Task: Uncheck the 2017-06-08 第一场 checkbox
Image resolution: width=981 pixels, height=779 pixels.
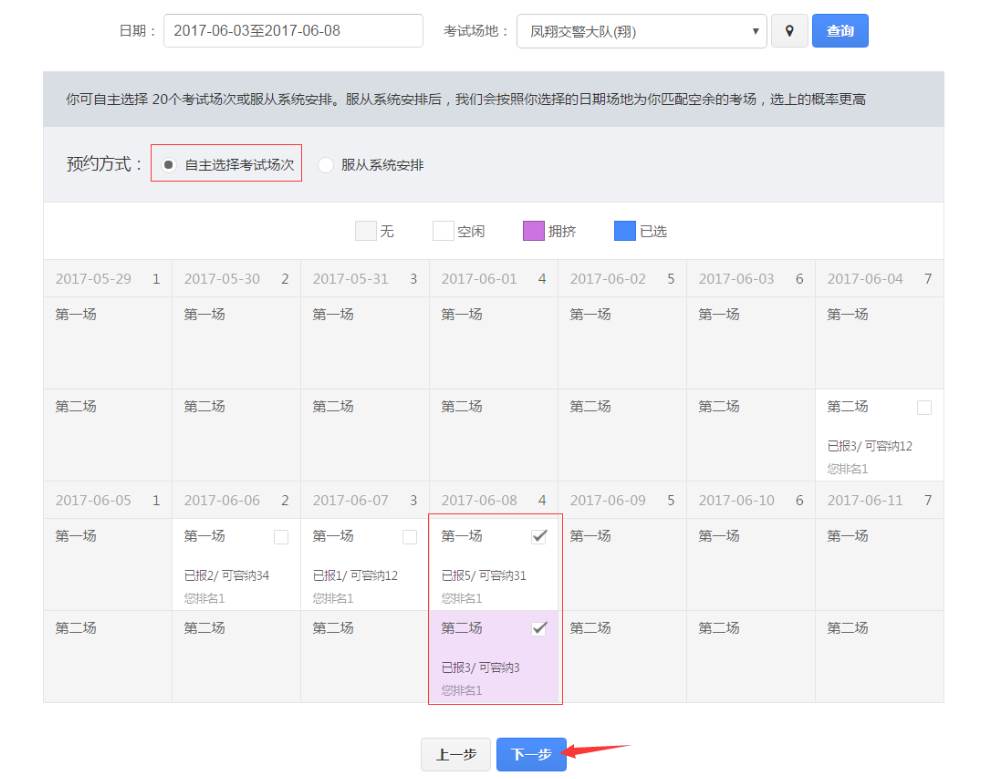Action: [x=539, y=537]
